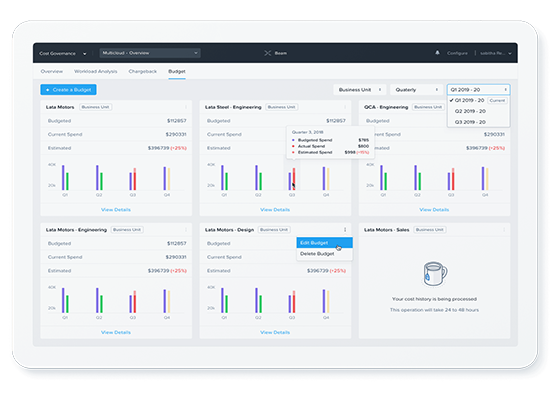
Task: View Details of Lata Motors - Engineering card
Action: coord(116,332)
